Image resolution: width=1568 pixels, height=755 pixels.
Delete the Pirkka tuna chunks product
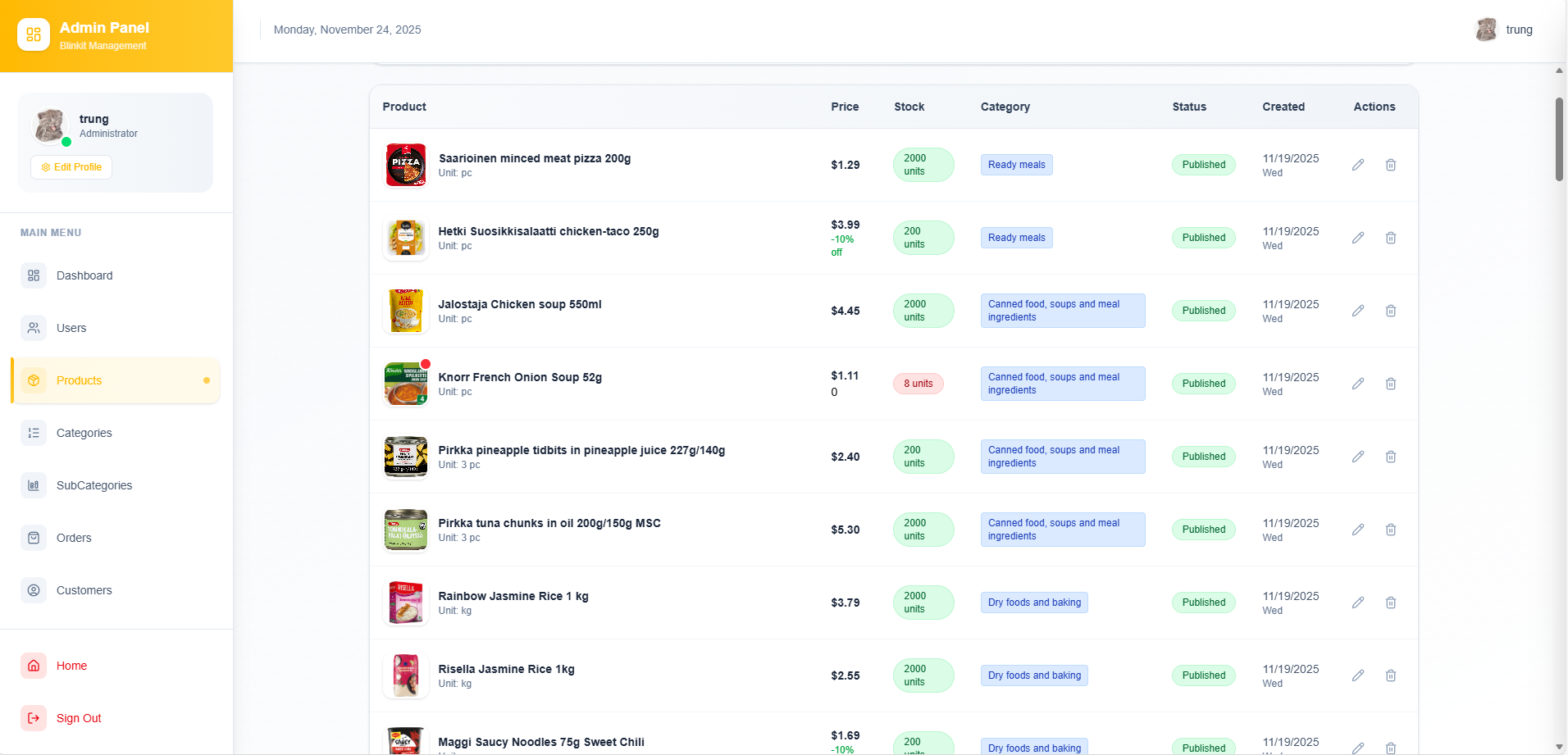(1391, 530)
